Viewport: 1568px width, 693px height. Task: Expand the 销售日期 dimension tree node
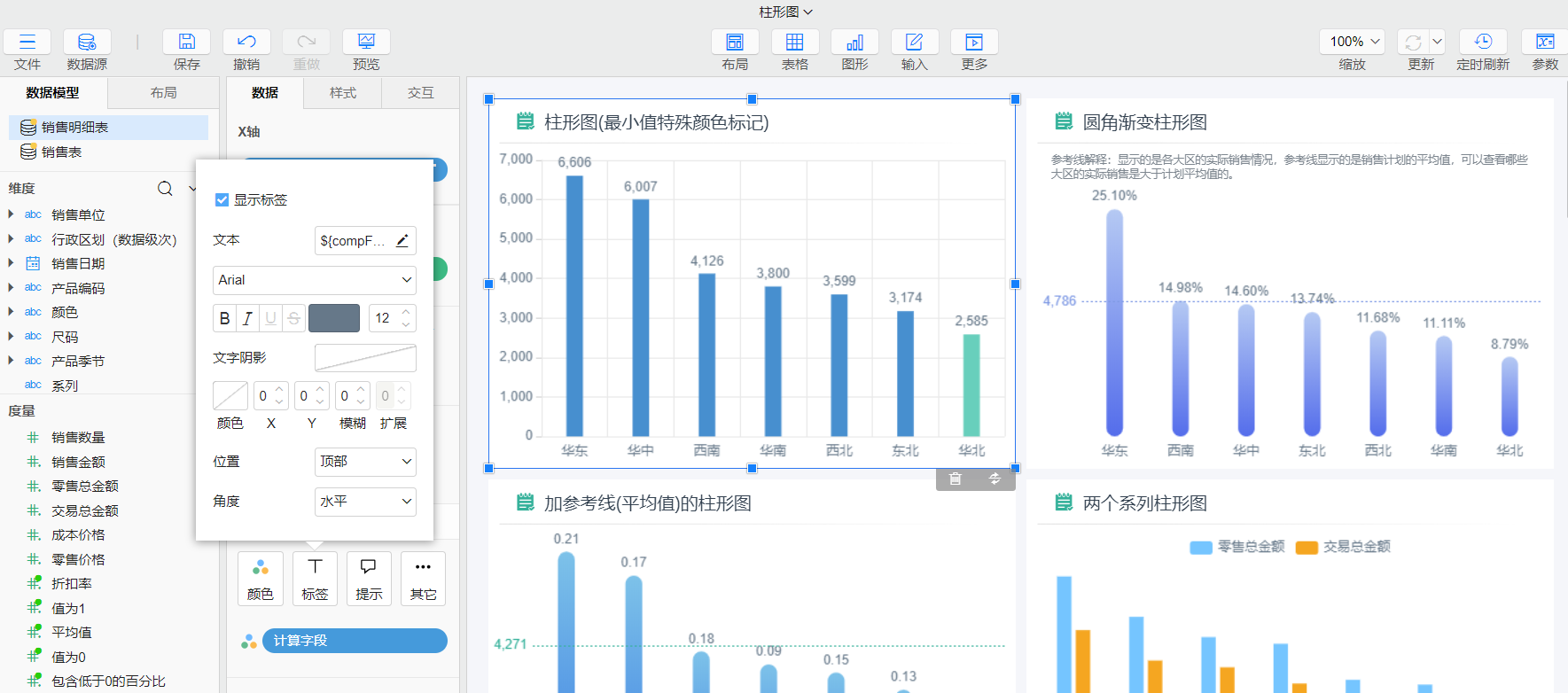click(11, 263)
